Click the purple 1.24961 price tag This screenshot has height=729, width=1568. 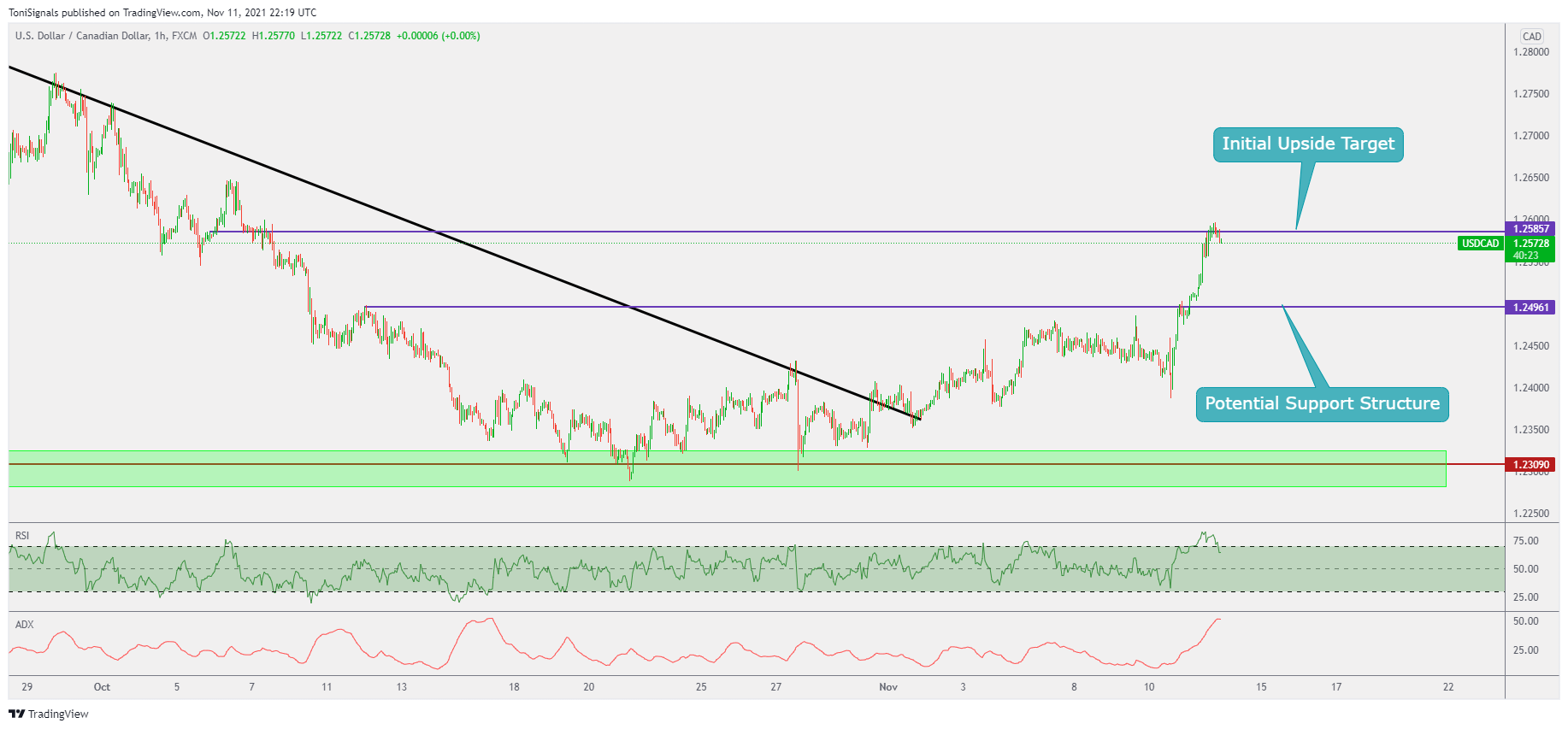1530,308
